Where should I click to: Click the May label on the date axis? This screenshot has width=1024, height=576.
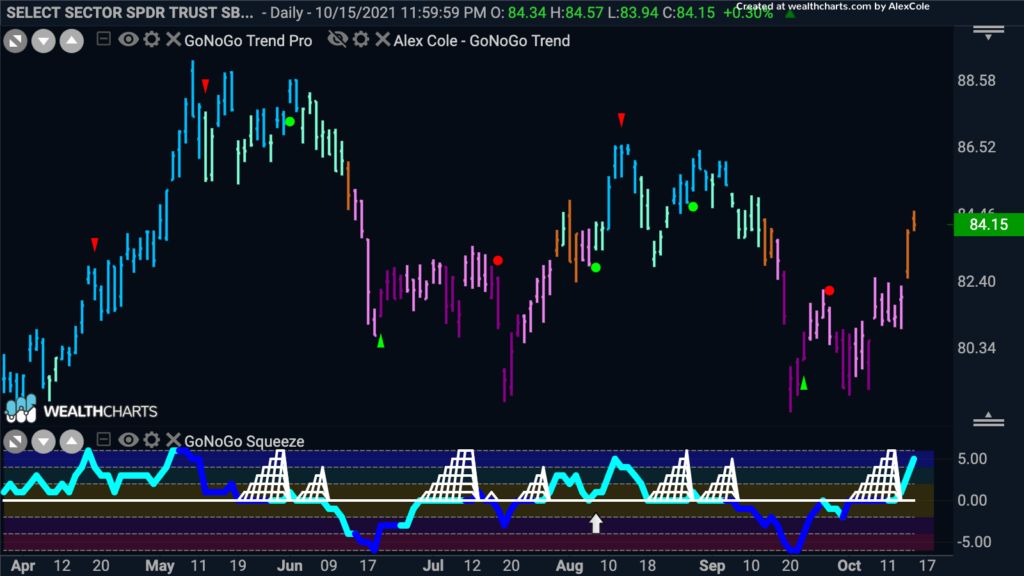click(160, 566)
